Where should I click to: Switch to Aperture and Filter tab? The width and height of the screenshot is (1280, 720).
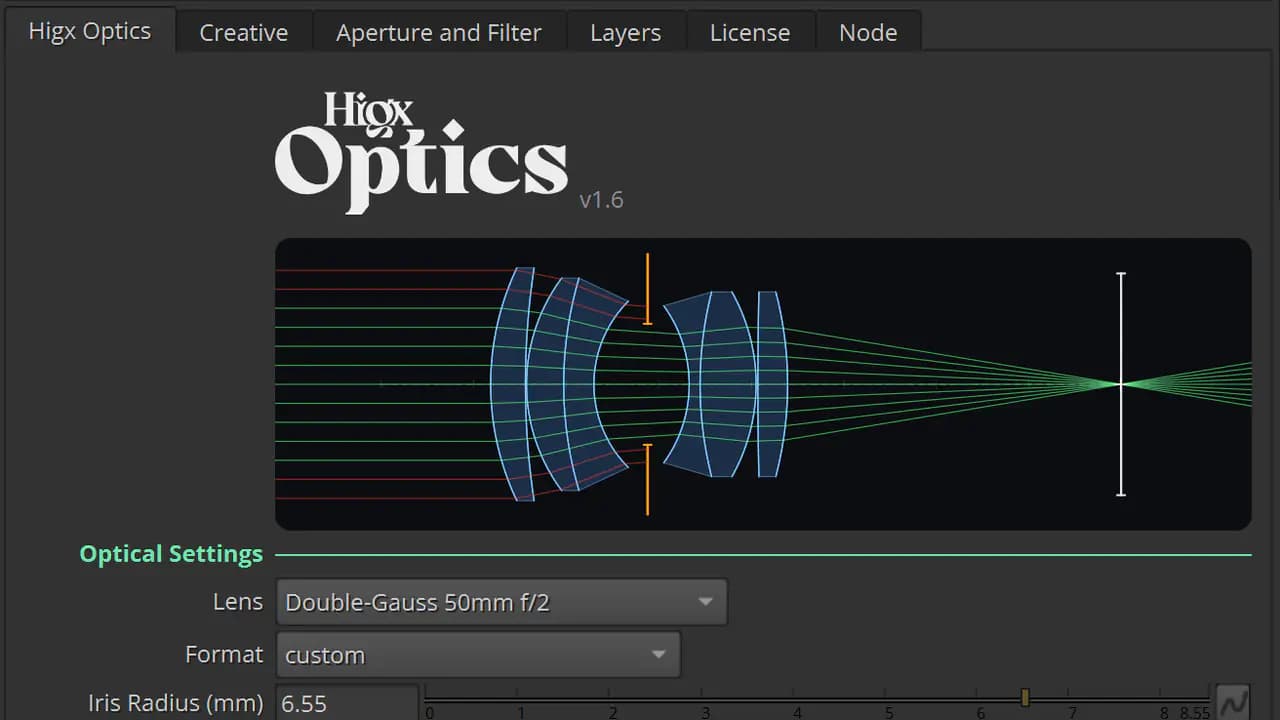[439, 33]
